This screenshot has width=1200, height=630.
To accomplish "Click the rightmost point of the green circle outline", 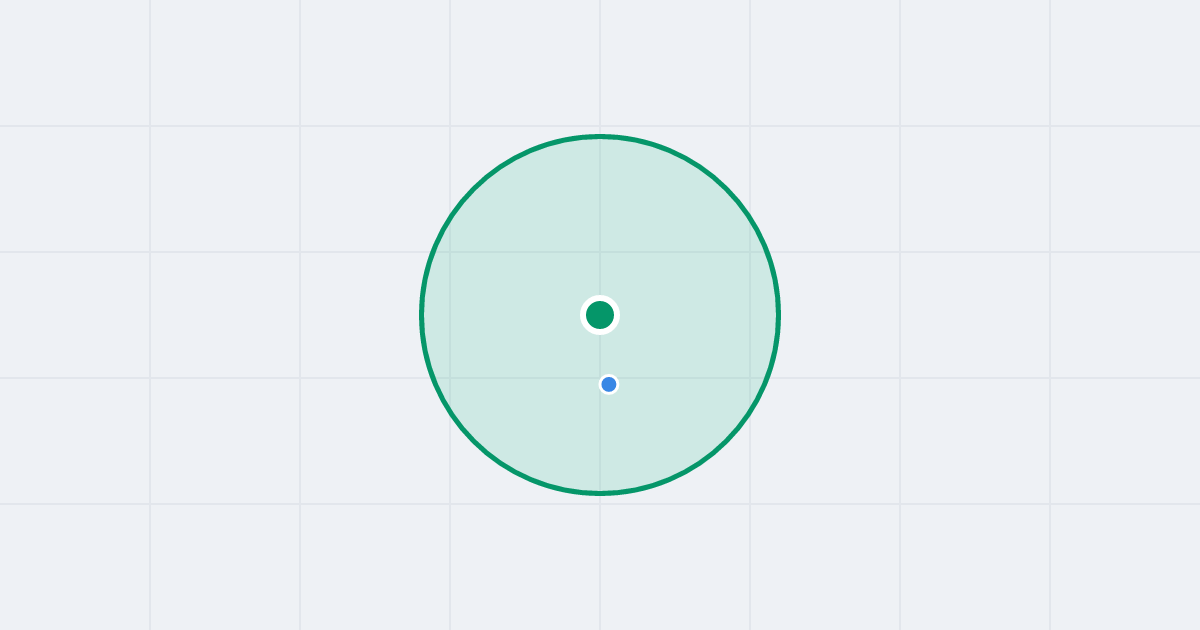I will tap(778, 315).
